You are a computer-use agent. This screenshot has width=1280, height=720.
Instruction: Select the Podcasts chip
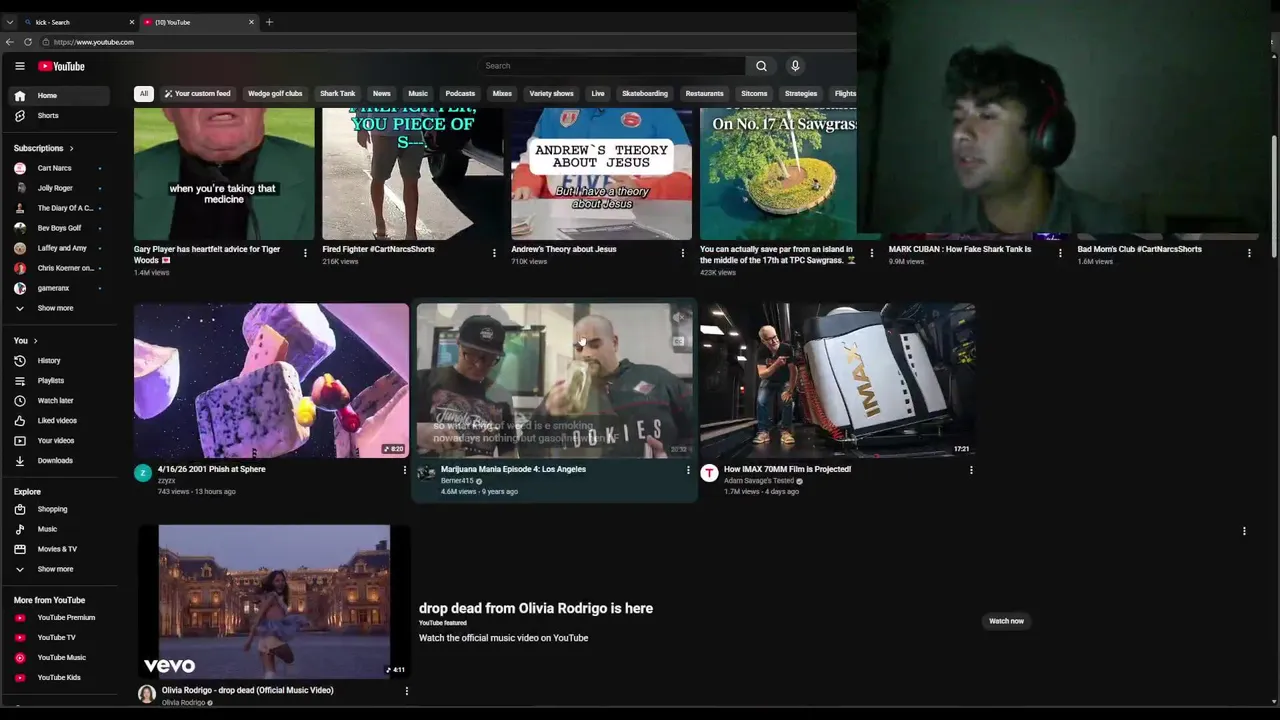[460, 93]
